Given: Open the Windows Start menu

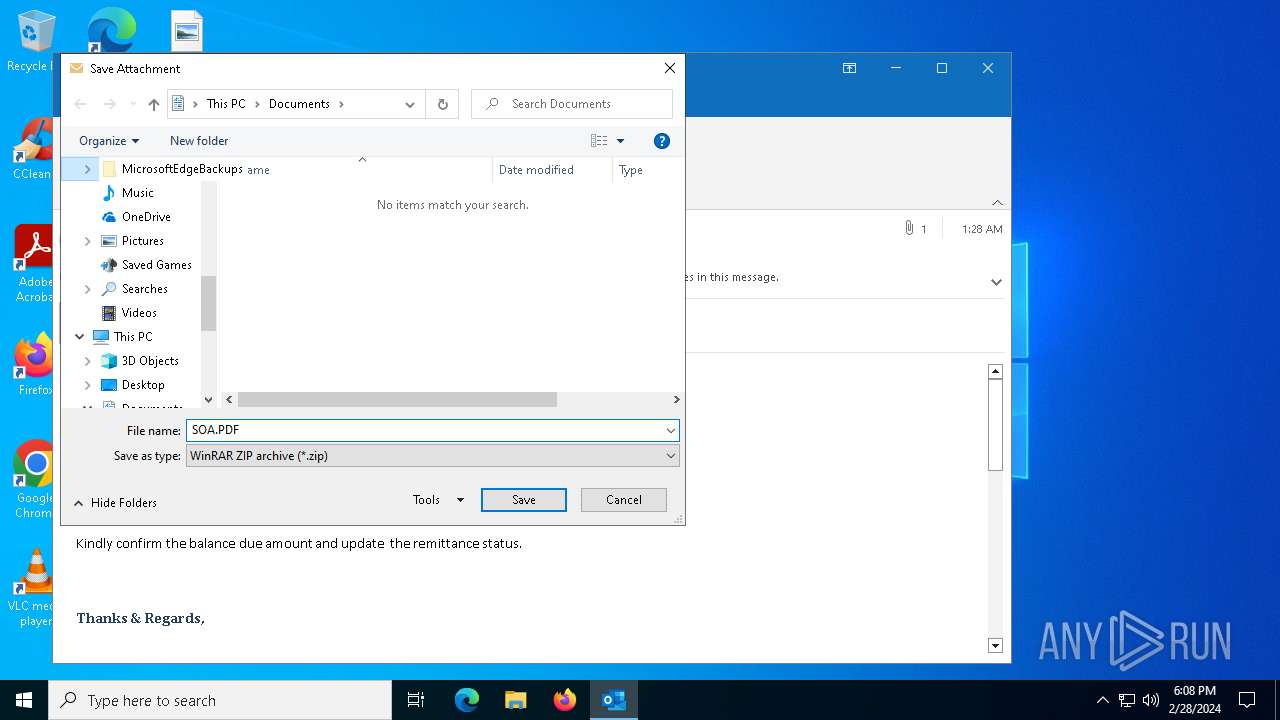Looking at the screenshot, I should 24,700.
